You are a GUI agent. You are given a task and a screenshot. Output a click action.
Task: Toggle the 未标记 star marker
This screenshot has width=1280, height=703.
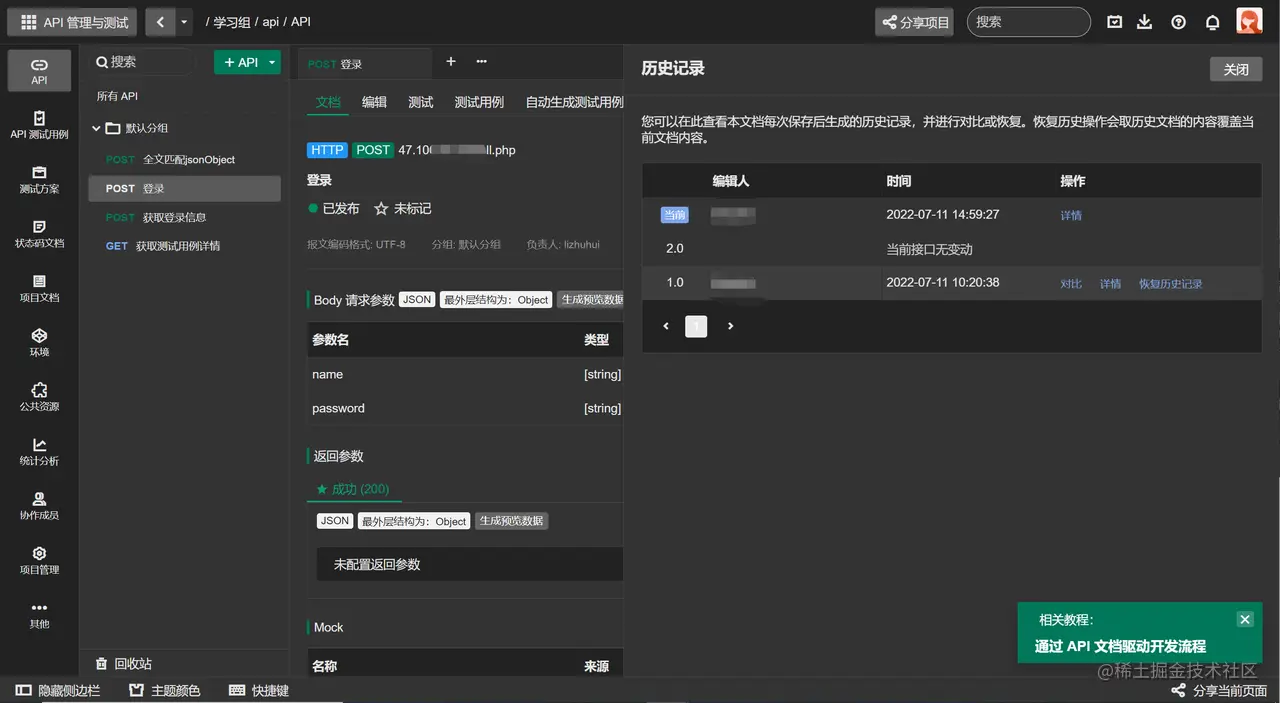405,208
